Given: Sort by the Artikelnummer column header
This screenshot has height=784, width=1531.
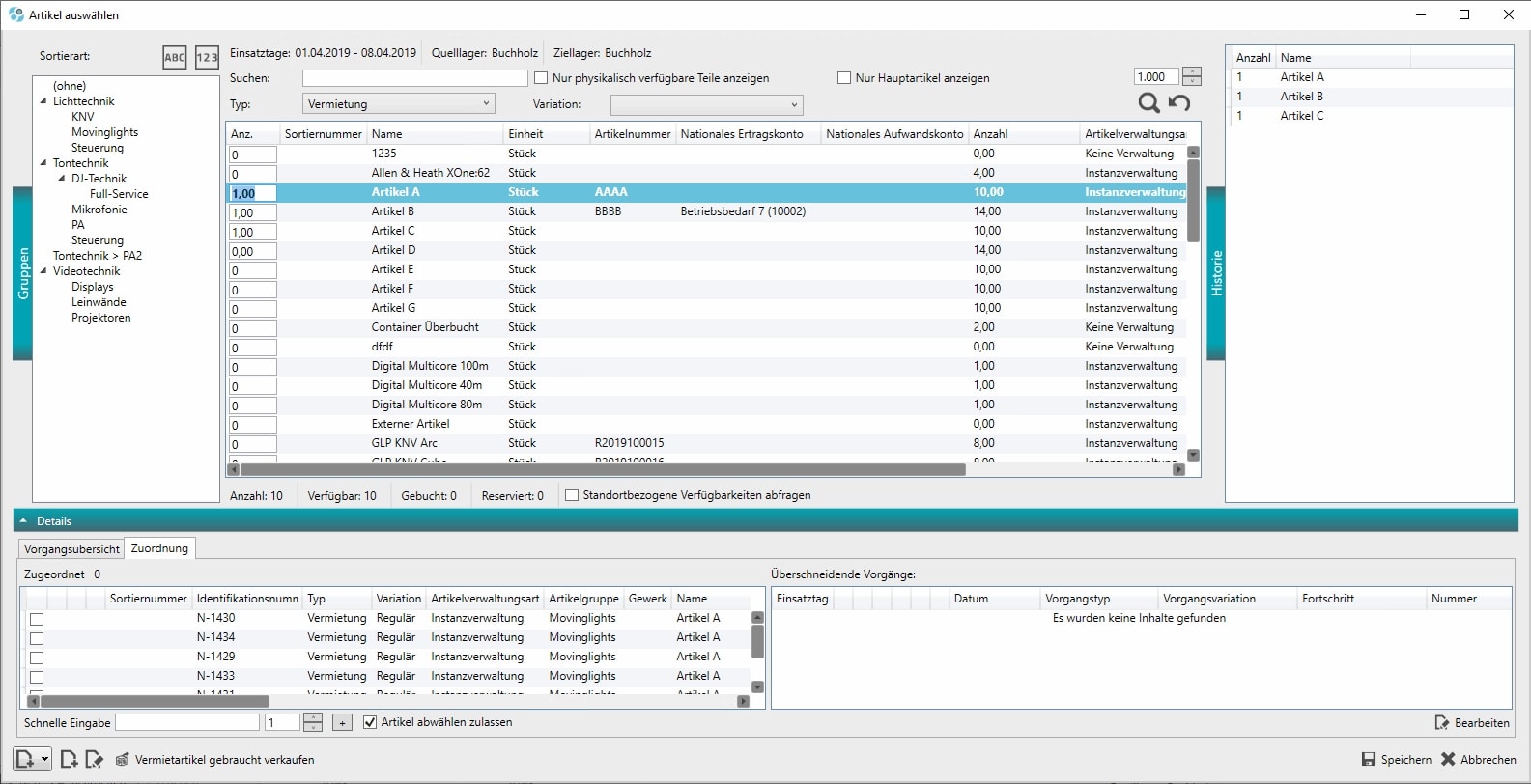Looking at the screenshot, I should [633, 134].
